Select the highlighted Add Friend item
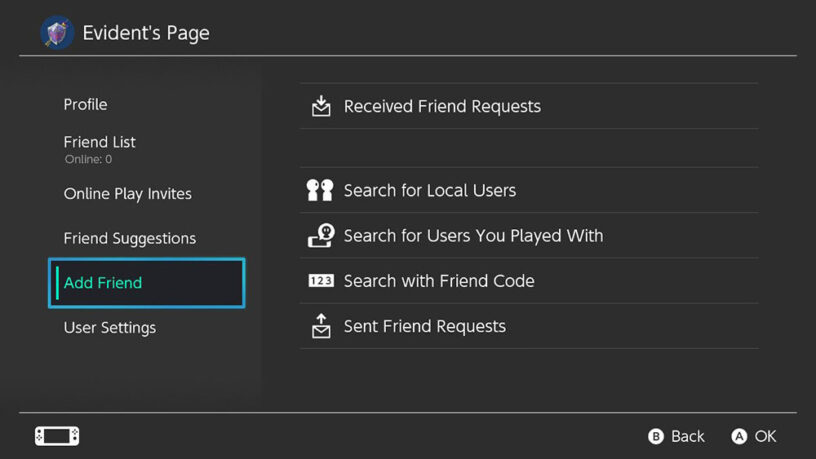This screenshot has width=816, height=459. pos(146,283)
